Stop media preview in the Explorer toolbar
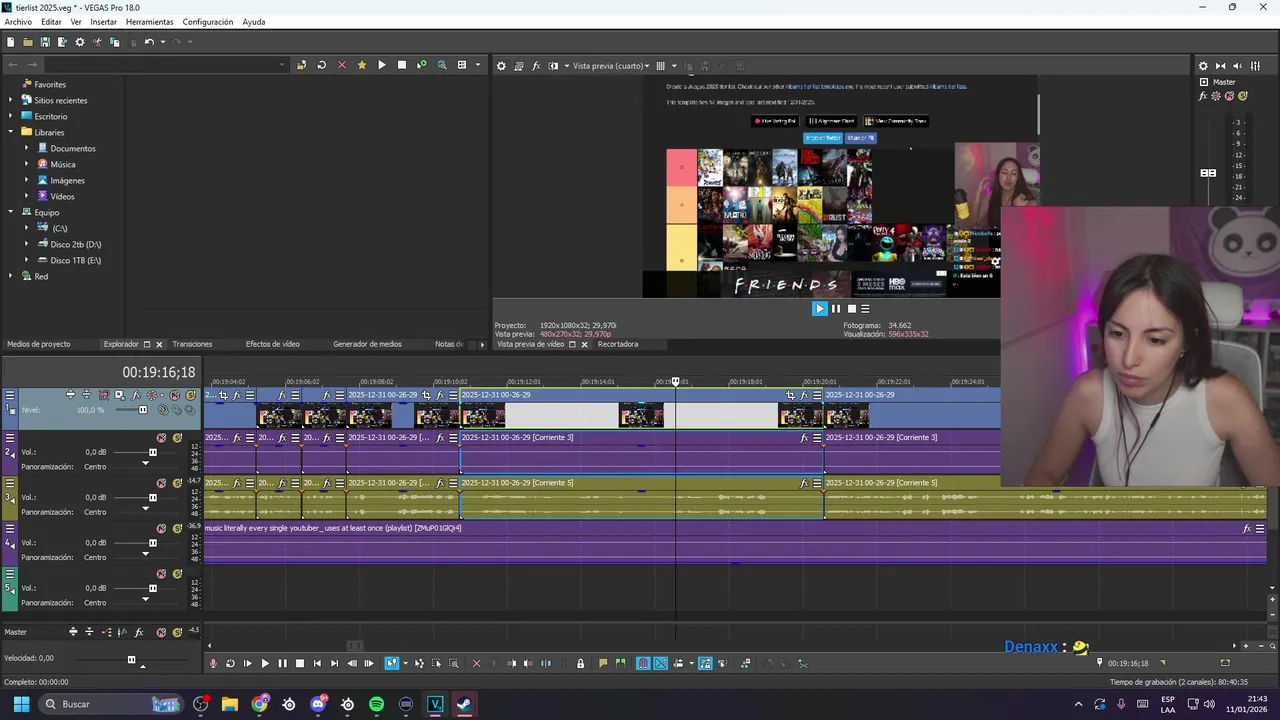Image resolution: width=1280 pixels, height=720 pixels. pyautogui.click(x=402, y=65)
